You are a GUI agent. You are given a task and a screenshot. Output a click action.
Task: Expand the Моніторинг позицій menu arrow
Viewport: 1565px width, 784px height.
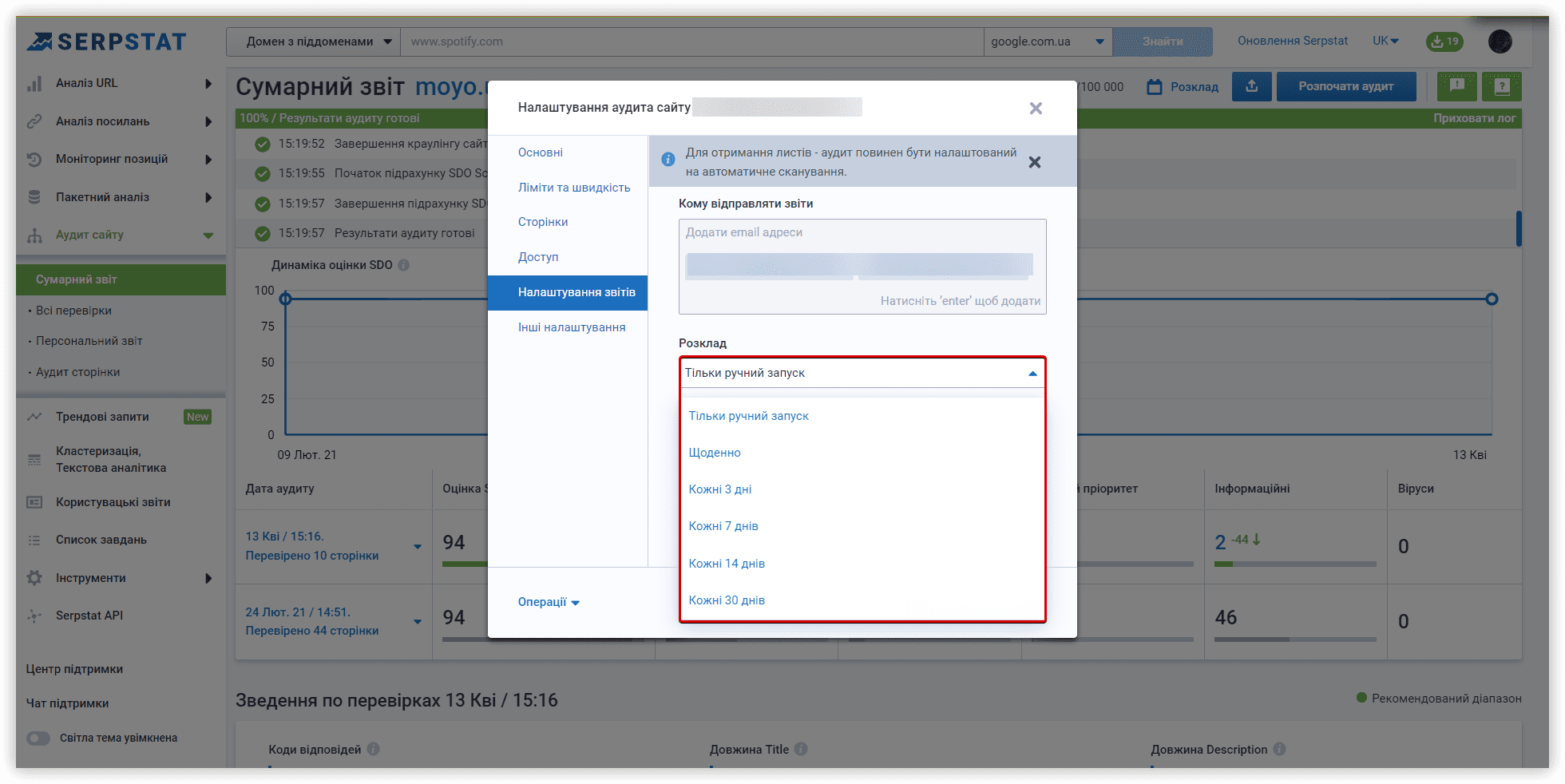[x=208, y=159]
